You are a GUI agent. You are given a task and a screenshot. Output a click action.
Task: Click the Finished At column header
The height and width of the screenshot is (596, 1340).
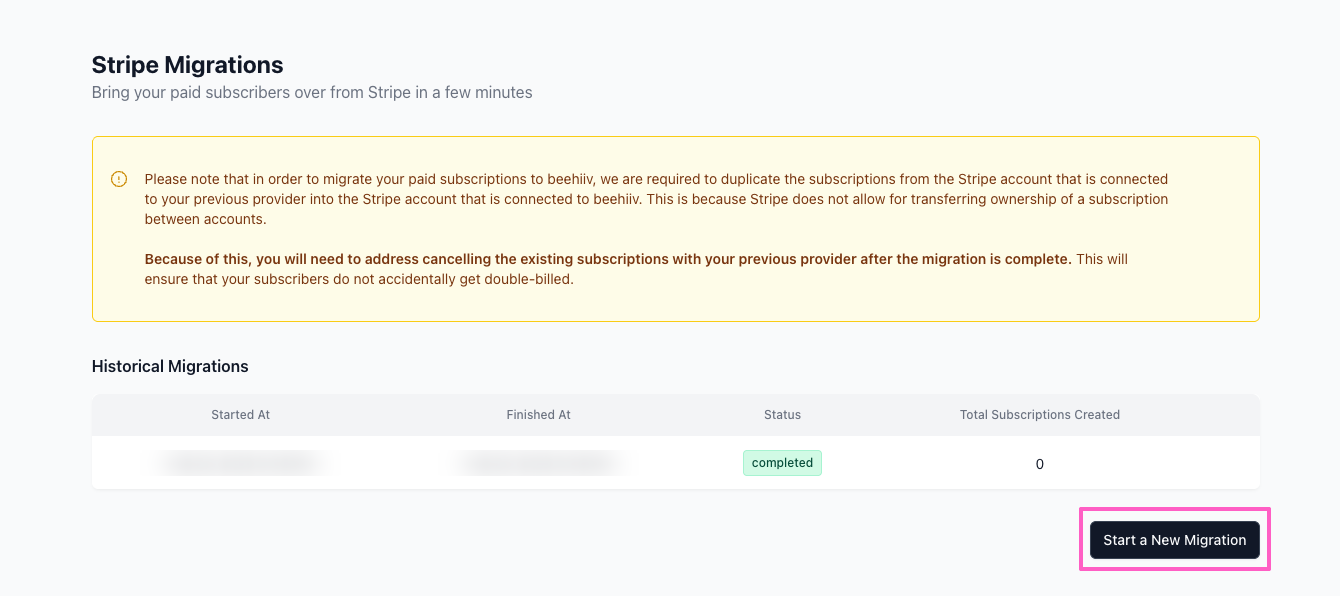[x=538, y=414]
